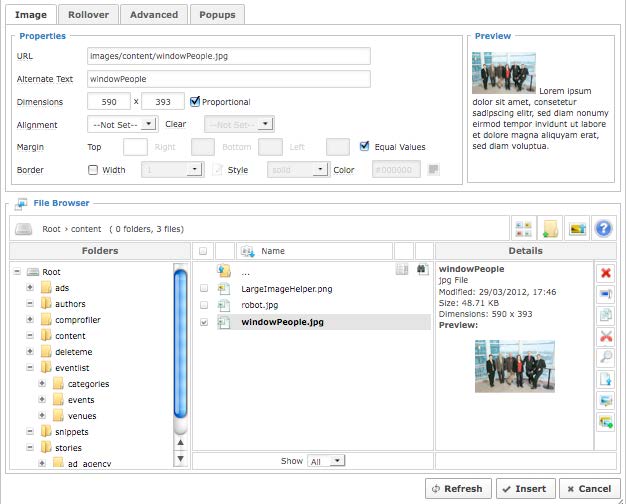
Task: Uncheck the Proportional checkbox
Action: click(x=196, y=101)
